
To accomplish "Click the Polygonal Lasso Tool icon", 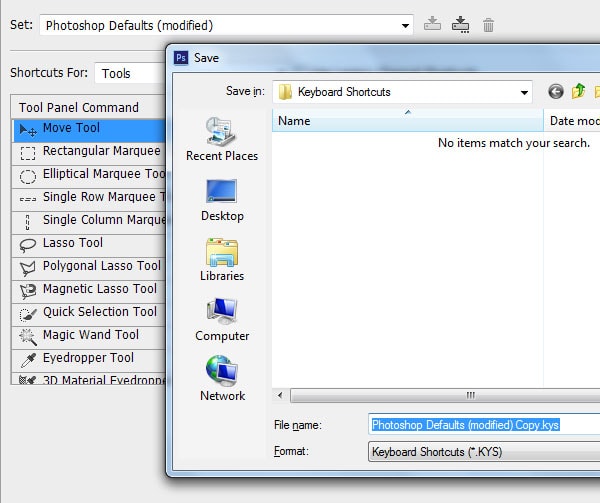I will coord(28,269).
